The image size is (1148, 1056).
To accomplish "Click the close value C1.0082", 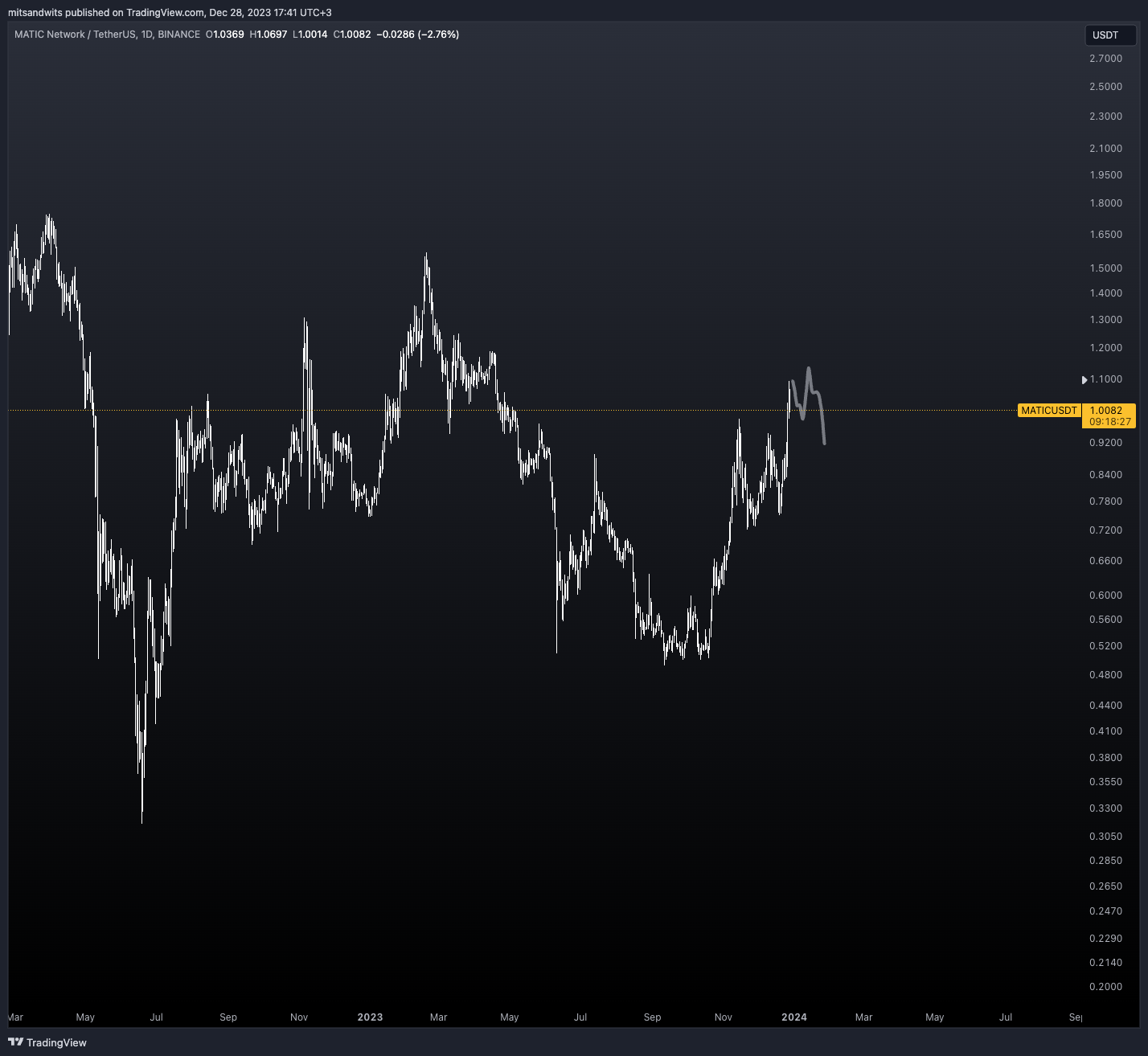I will tap(352, 35).
